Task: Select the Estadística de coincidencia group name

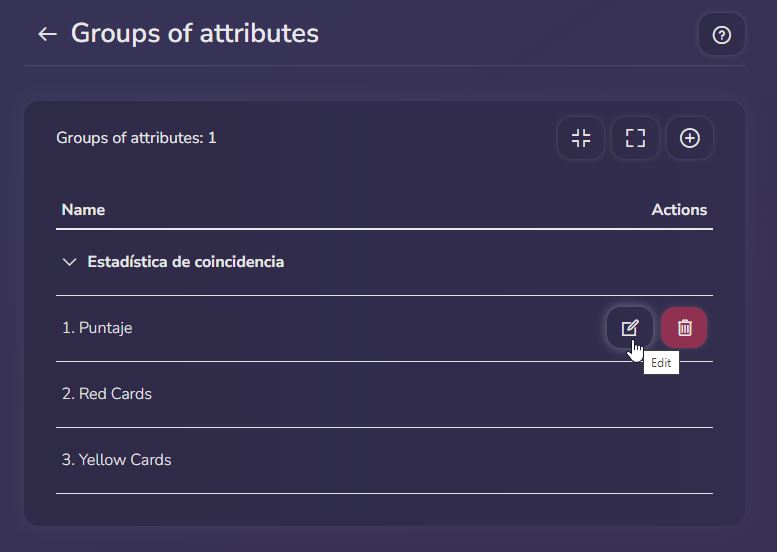Action: pyautogui.click(x=186, y=262)
